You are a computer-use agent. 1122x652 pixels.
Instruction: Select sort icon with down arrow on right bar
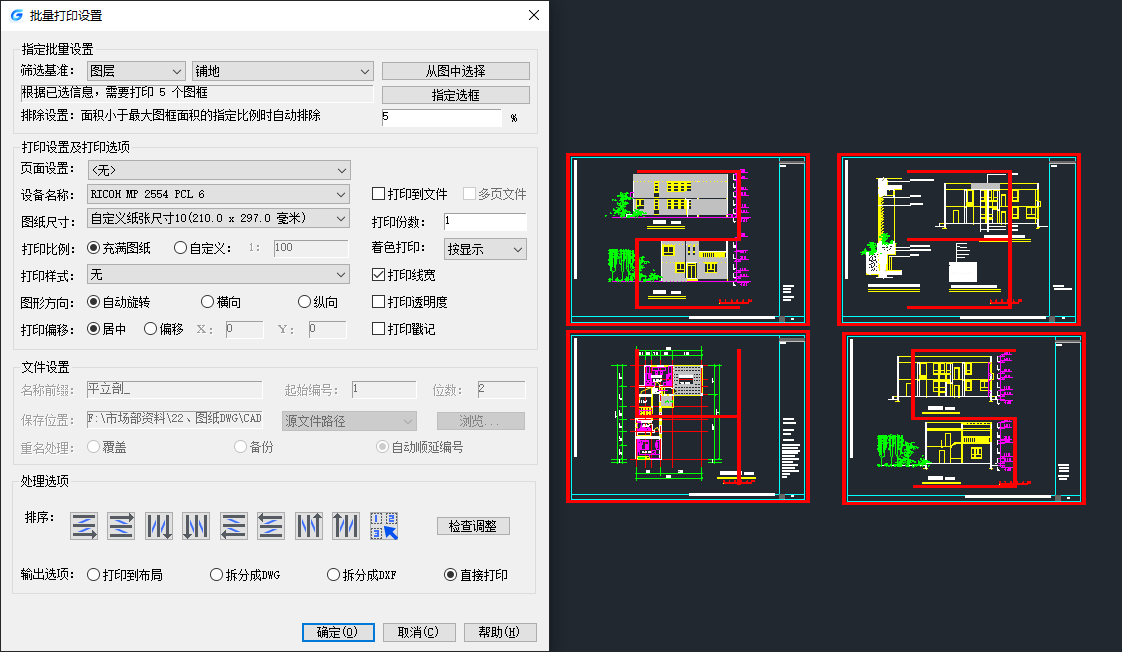tap(159, 526)
